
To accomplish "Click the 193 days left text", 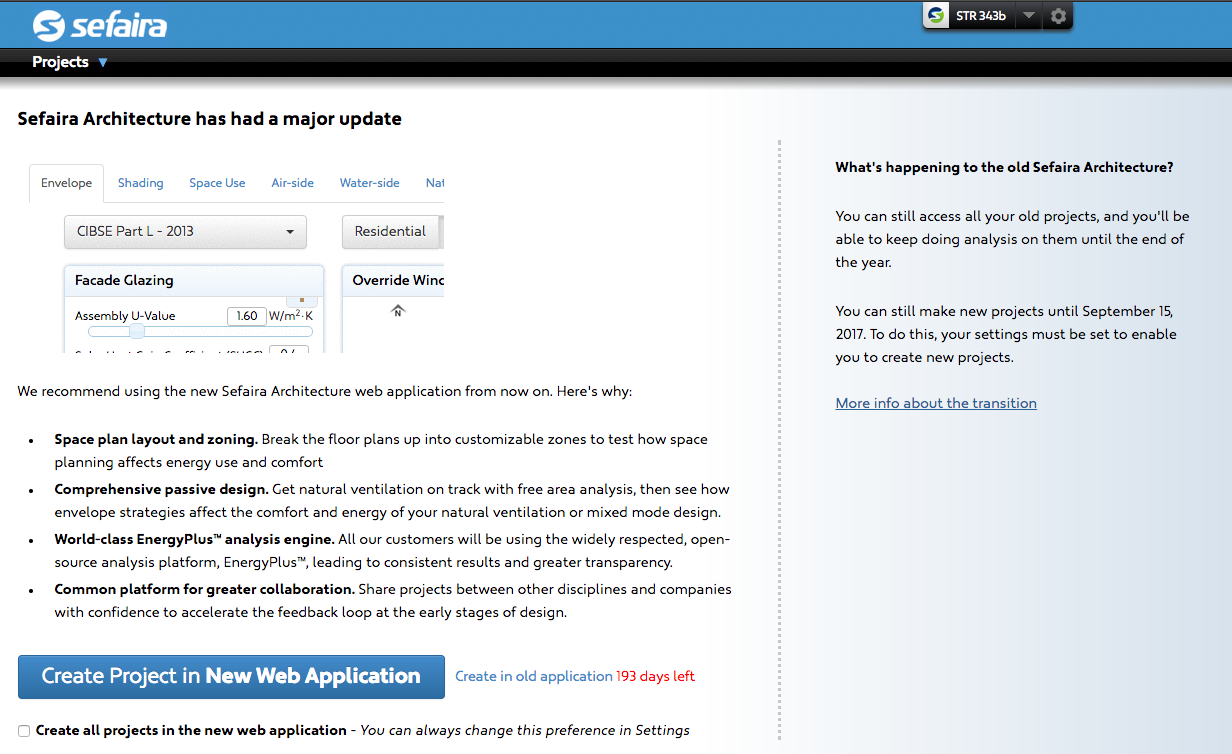I will pos(655,677).
